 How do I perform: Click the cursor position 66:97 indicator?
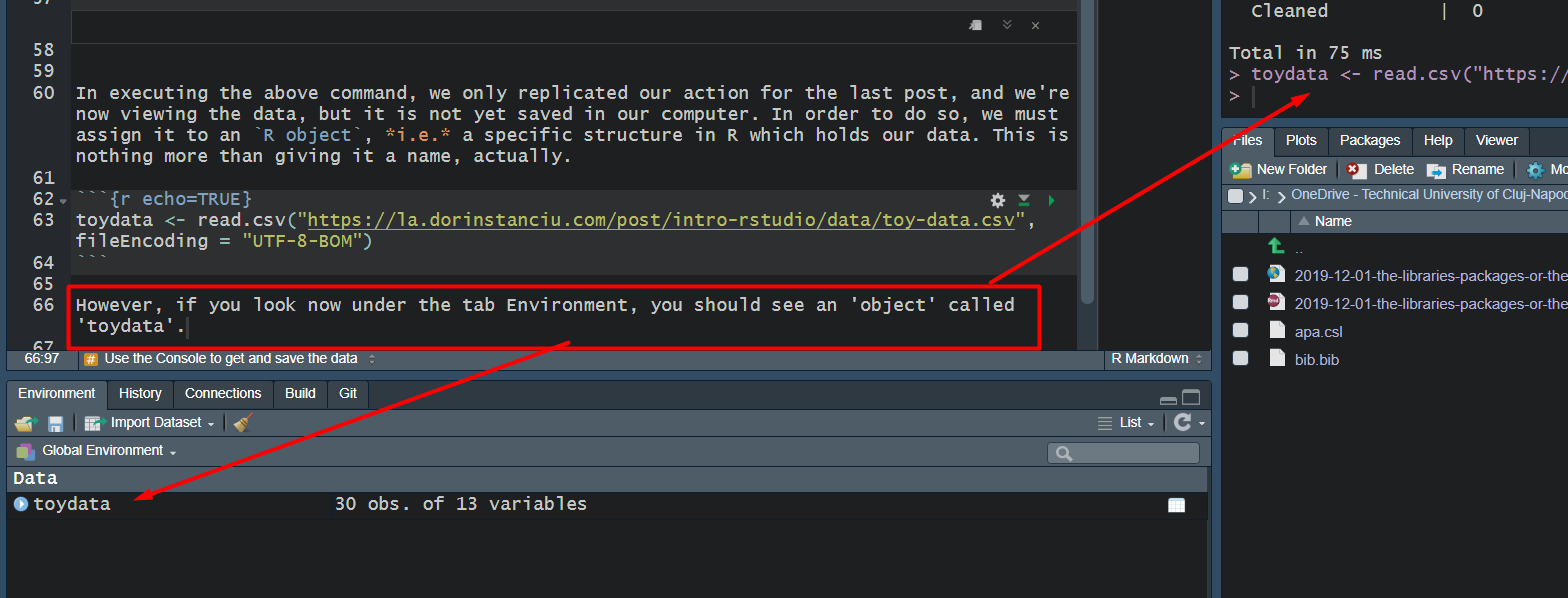[x=42, y=359]
